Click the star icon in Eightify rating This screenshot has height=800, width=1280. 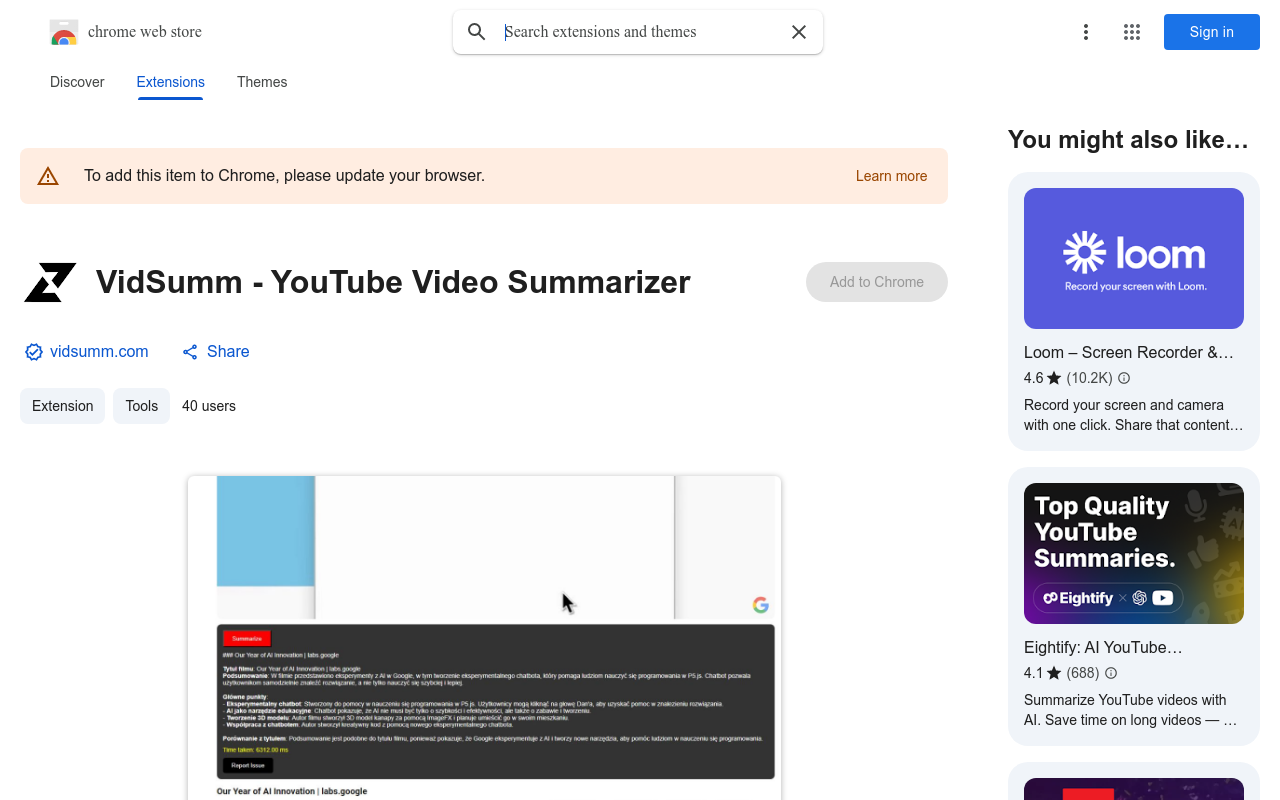(x=1054, y=673)
